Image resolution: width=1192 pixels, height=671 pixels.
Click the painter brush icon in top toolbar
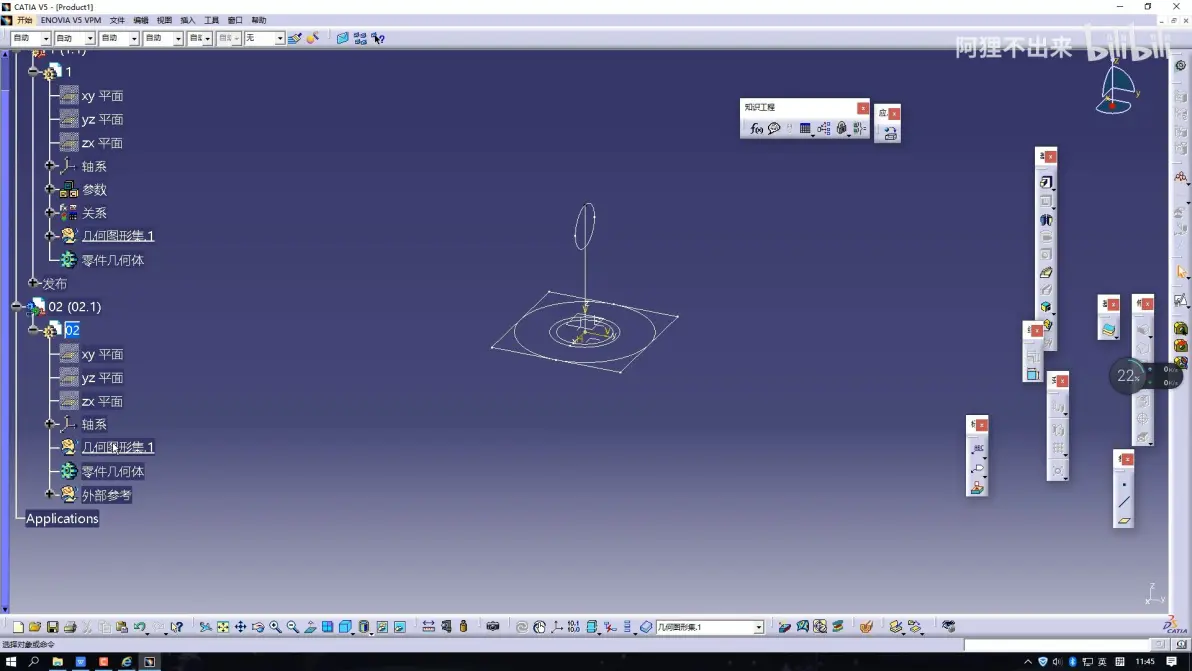click(295, 38)
